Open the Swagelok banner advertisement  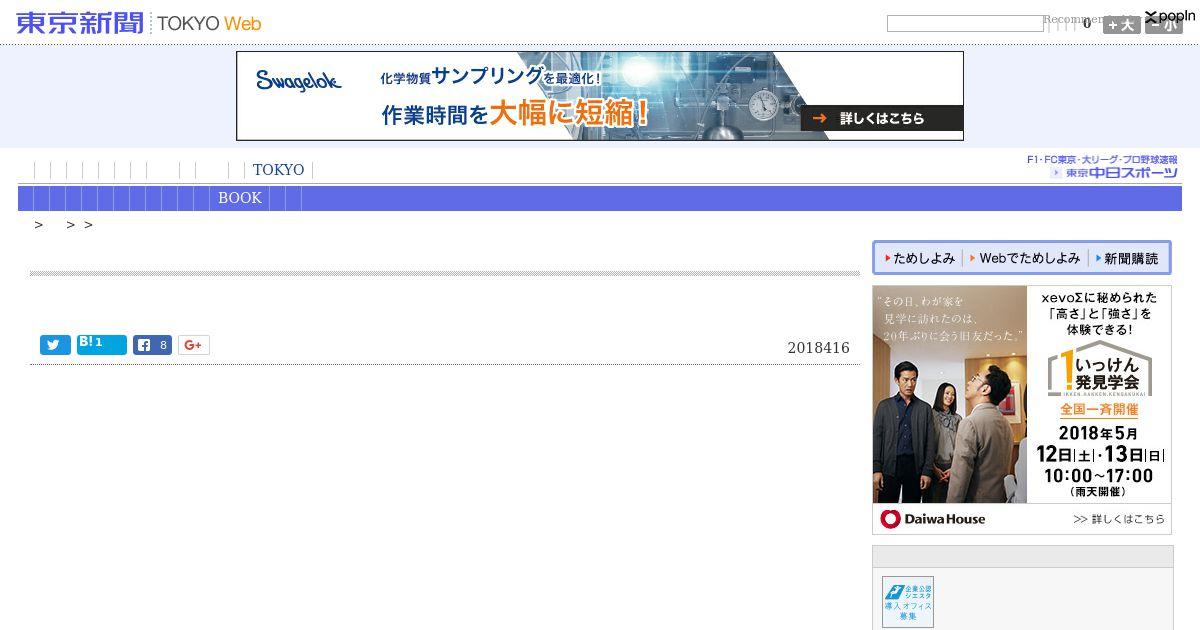(x=600, y=96)
